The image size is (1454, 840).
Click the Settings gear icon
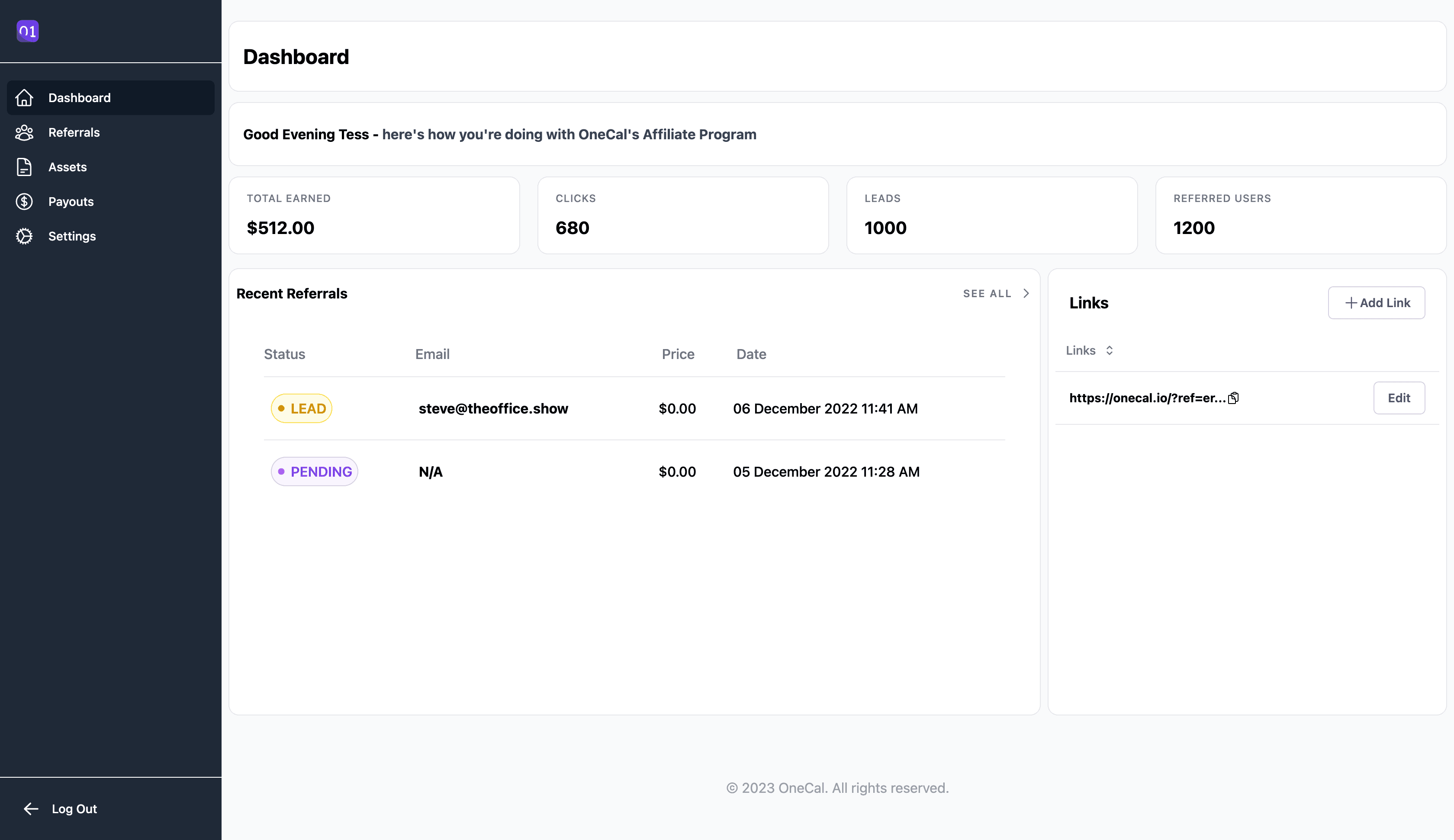tap(24, 237)
